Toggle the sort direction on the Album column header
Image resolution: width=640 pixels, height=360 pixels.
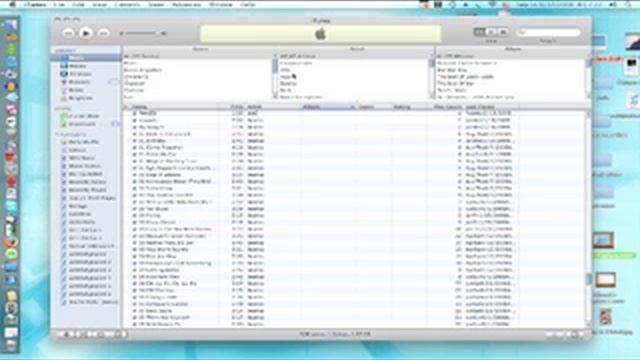[329, 107]
